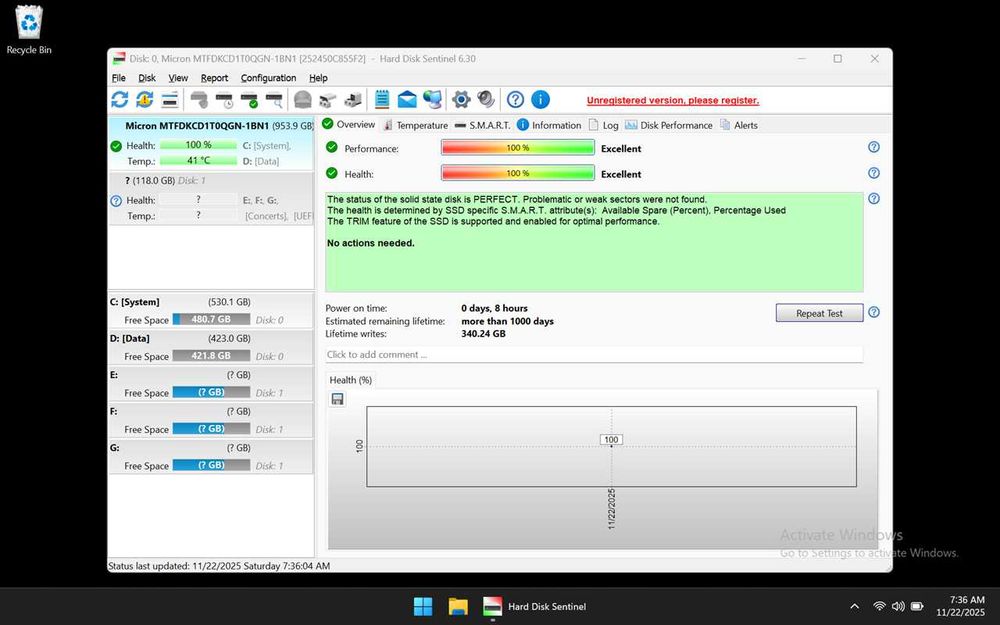Select the G: partition row
1000x625 pixels.
tap(211, 456)
